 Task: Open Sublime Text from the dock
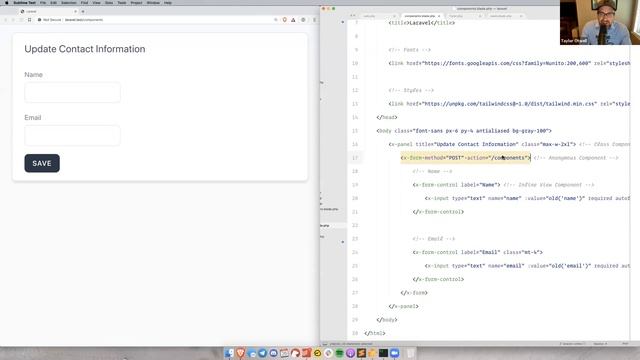pos(361,353)
